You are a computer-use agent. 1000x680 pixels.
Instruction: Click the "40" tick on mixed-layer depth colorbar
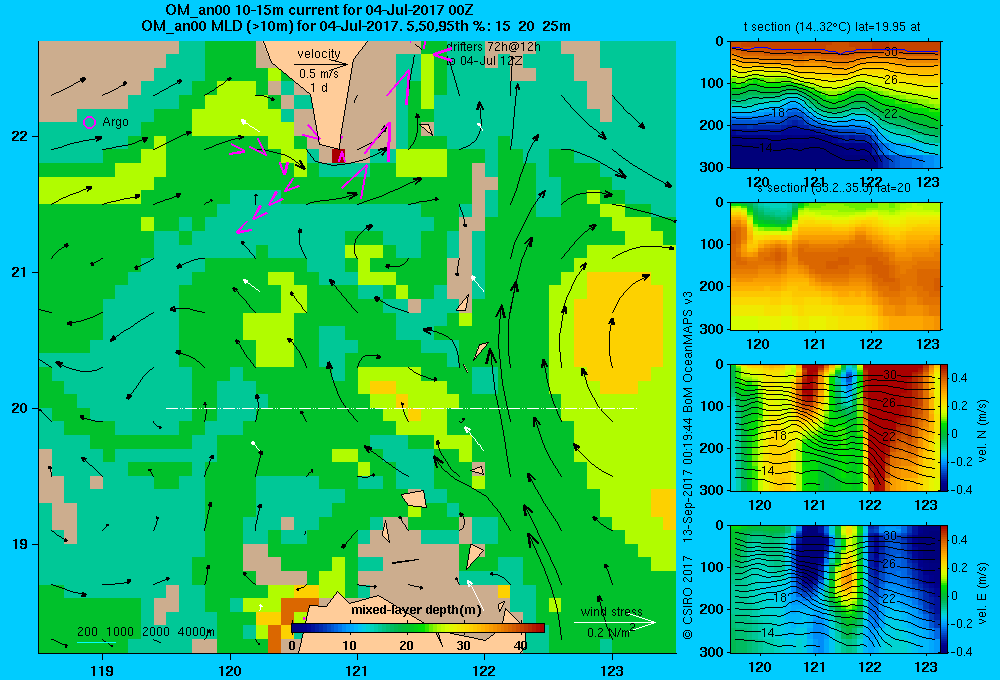(x=520, y=646)
